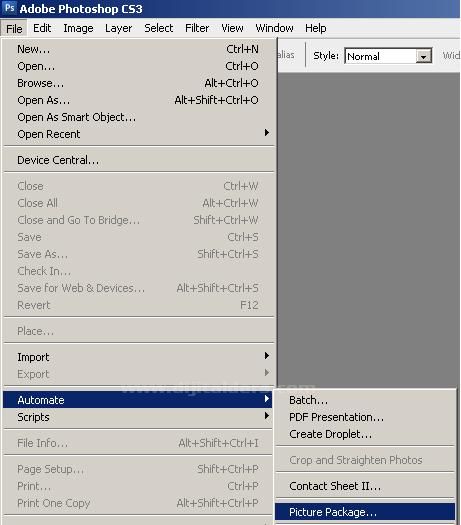Click the greyed-out Print One Copy entry
The image size is (461, 525).
(138, 503)
